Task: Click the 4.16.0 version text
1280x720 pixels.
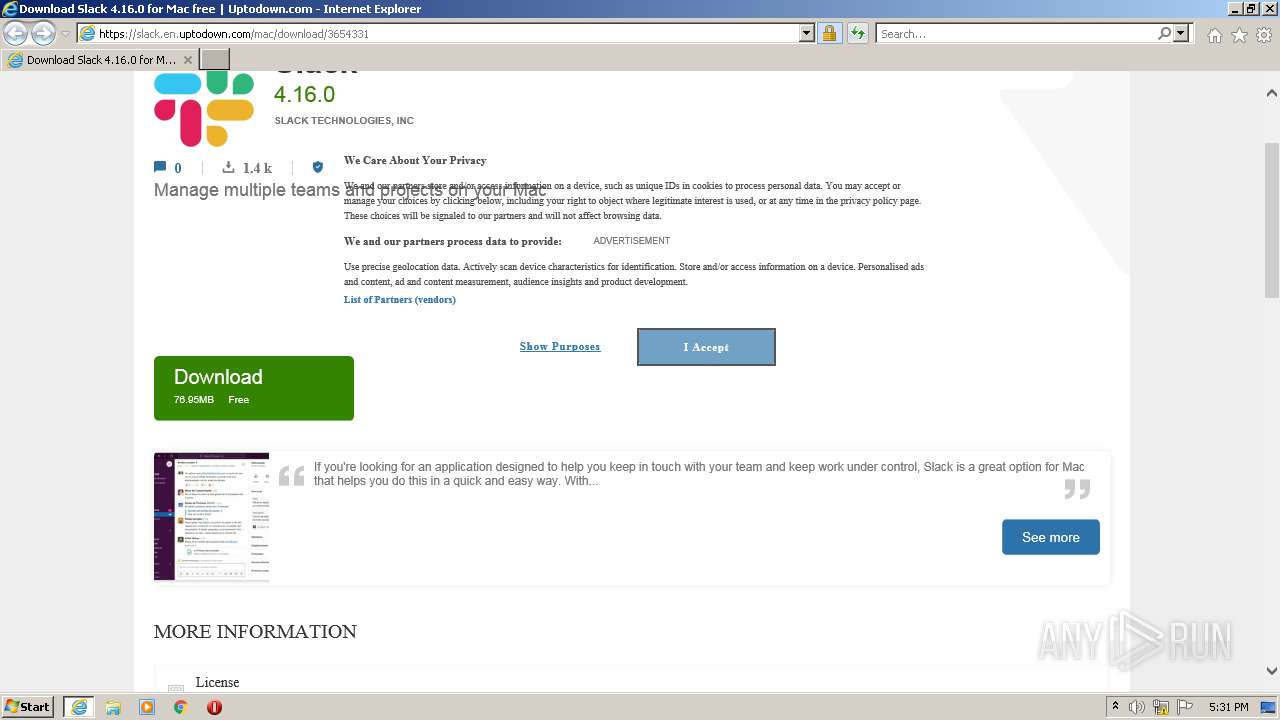Action: pyautogui.click(x=305, y=94)
